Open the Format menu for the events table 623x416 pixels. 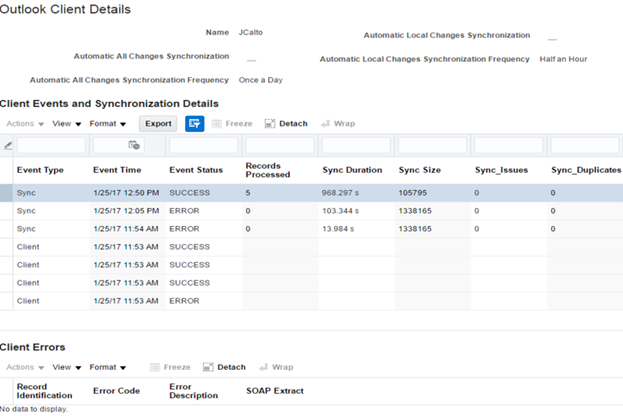[x=107, y=124]
